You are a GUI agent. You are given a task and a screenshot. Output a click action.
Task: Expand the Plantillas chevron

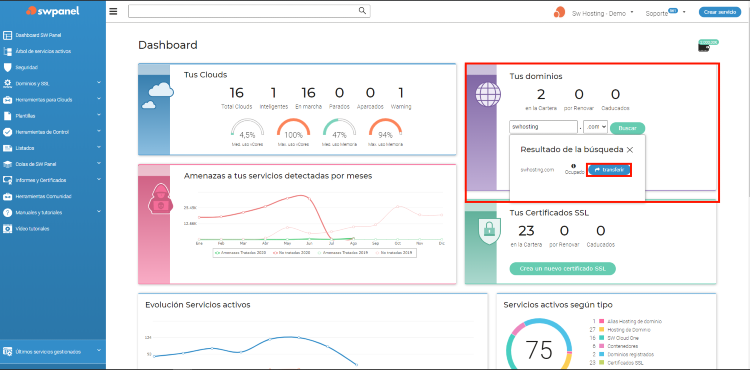(99, 115)
